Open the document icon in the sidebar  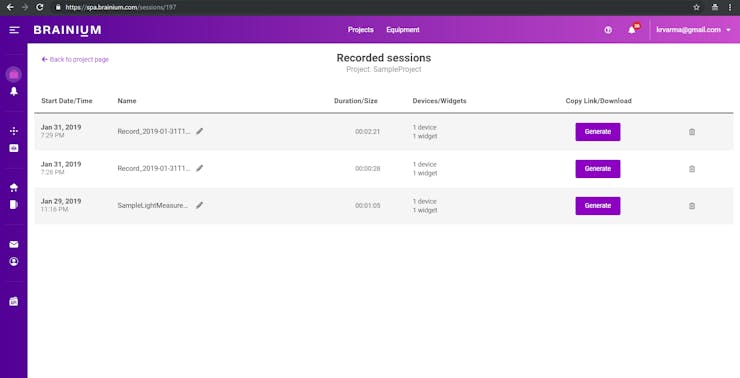point(14,205)
